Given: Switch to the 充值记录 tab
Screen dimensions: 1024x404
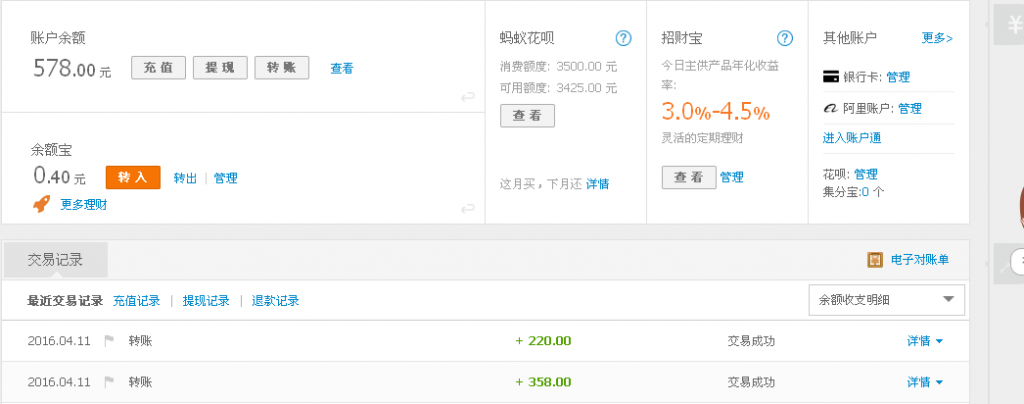Looking at the screenshot, I should pos(137,301).
